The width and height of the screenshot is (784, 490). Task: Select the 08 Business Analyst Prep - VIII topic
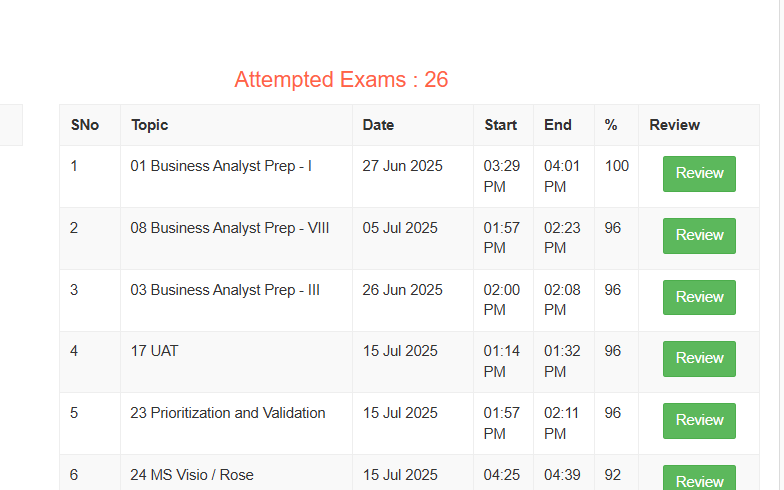[x=230, y=228]
